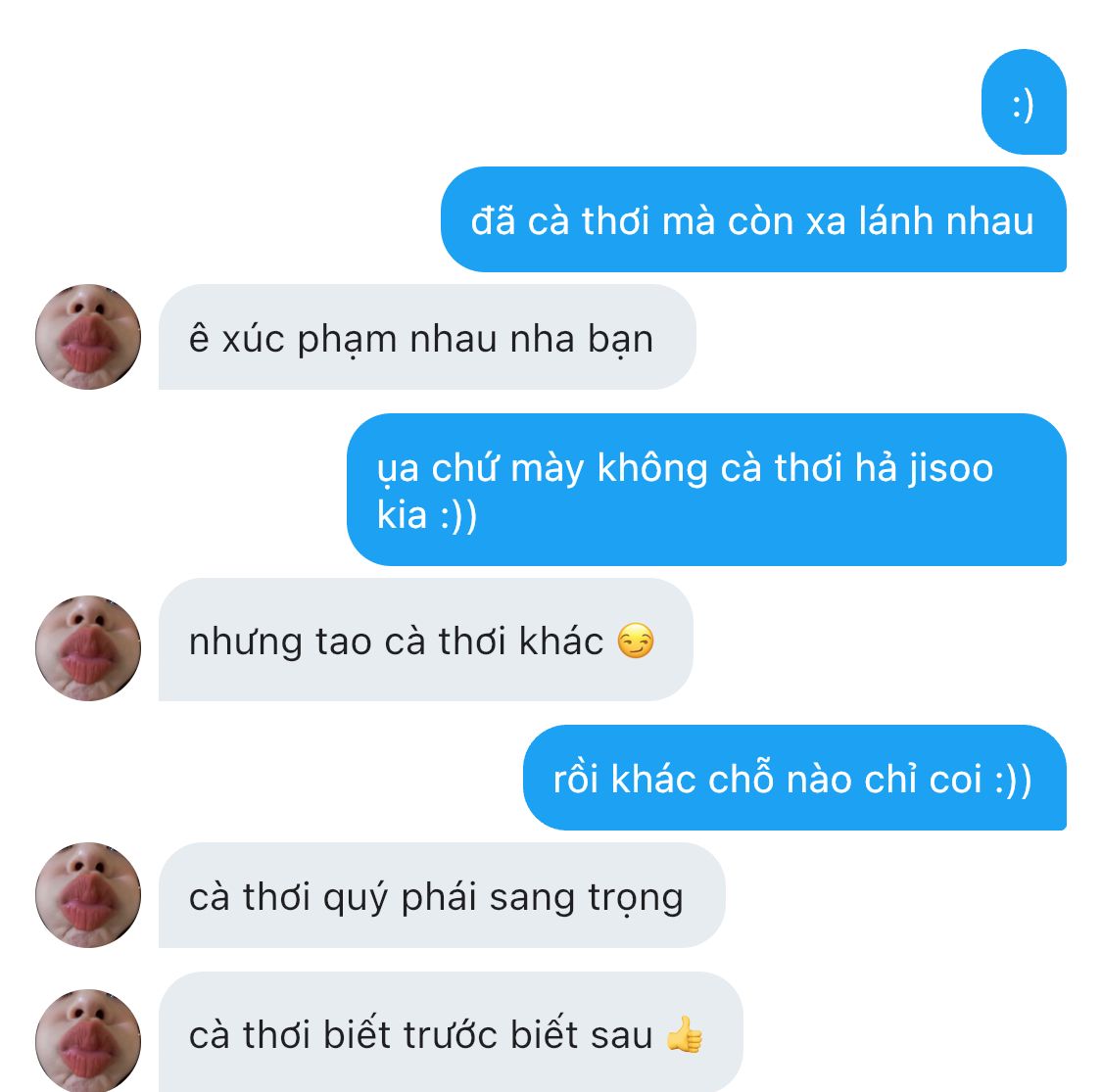The image size is (1102, 1092).
Task: Select the message "đã cà thơi mà còn xa lánh nhau"
Action: pyautogui.click(x=753, y=219)
